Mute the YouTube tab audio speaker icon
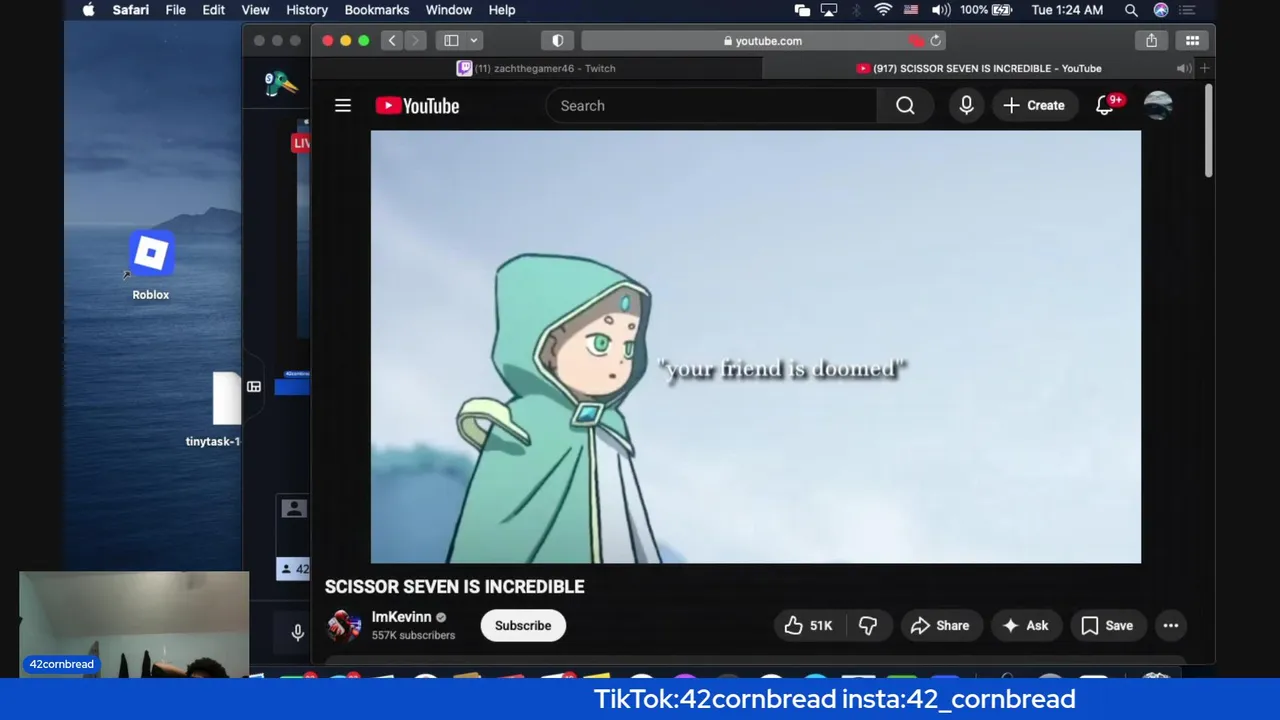The width and height of the screenshot is (1280, 720). tap(1183, 68)
